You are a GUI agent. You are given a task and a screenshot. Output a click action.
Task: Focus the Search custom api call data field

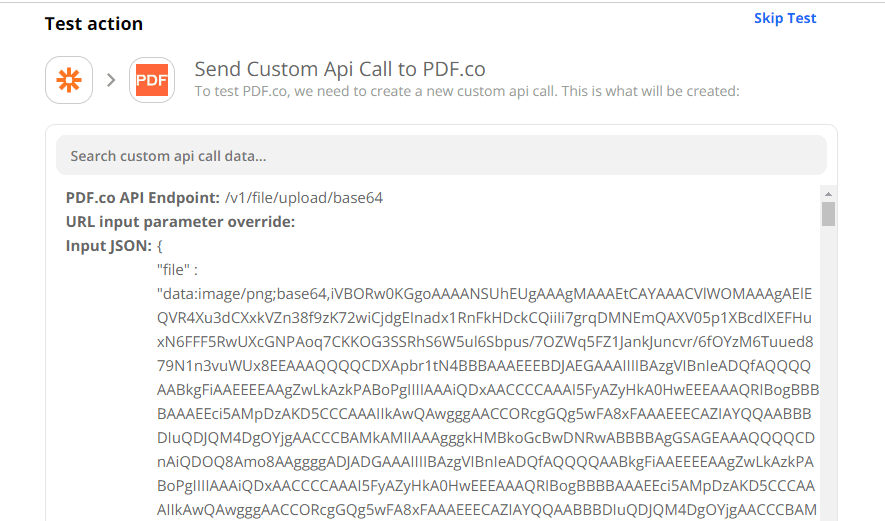point(441,156)
